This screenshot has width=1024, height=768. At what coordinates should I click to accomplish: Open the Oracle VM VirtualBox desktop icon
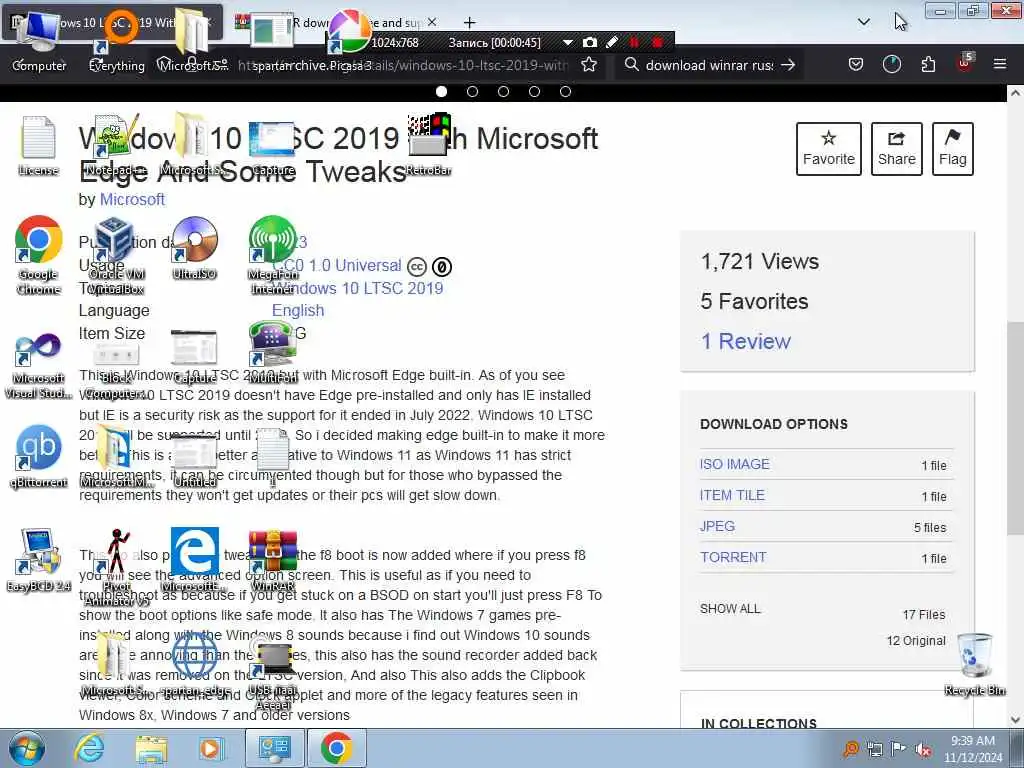coord(115,255)
